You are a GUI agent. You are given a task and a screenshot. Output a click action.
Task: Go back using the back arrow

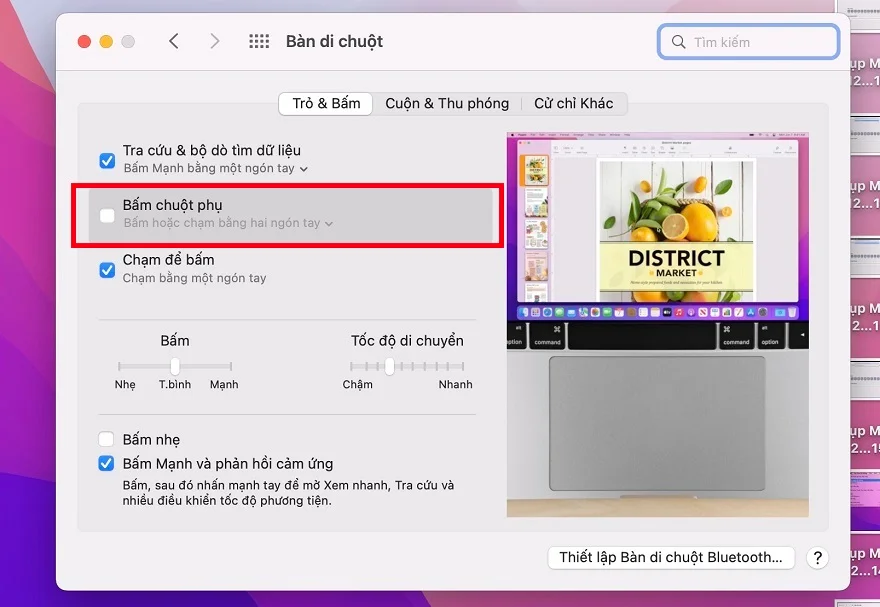pos(174,41)
